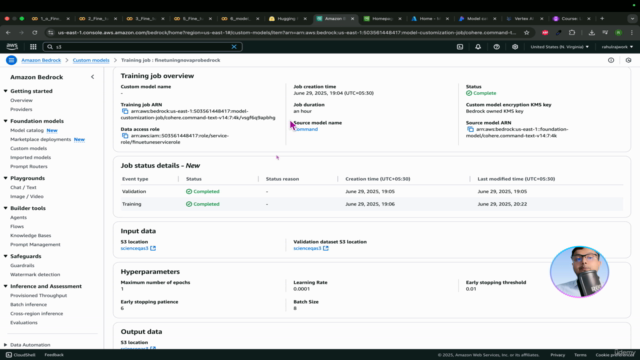640x360 pixels.
Task: Open the Privacy link in footer
Action: coord(558,355)
